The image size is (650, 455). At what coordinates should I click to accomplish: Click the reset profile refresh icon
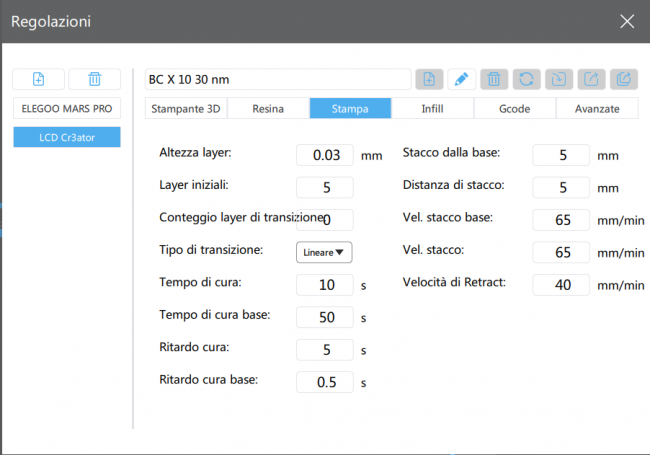(525, 79)
